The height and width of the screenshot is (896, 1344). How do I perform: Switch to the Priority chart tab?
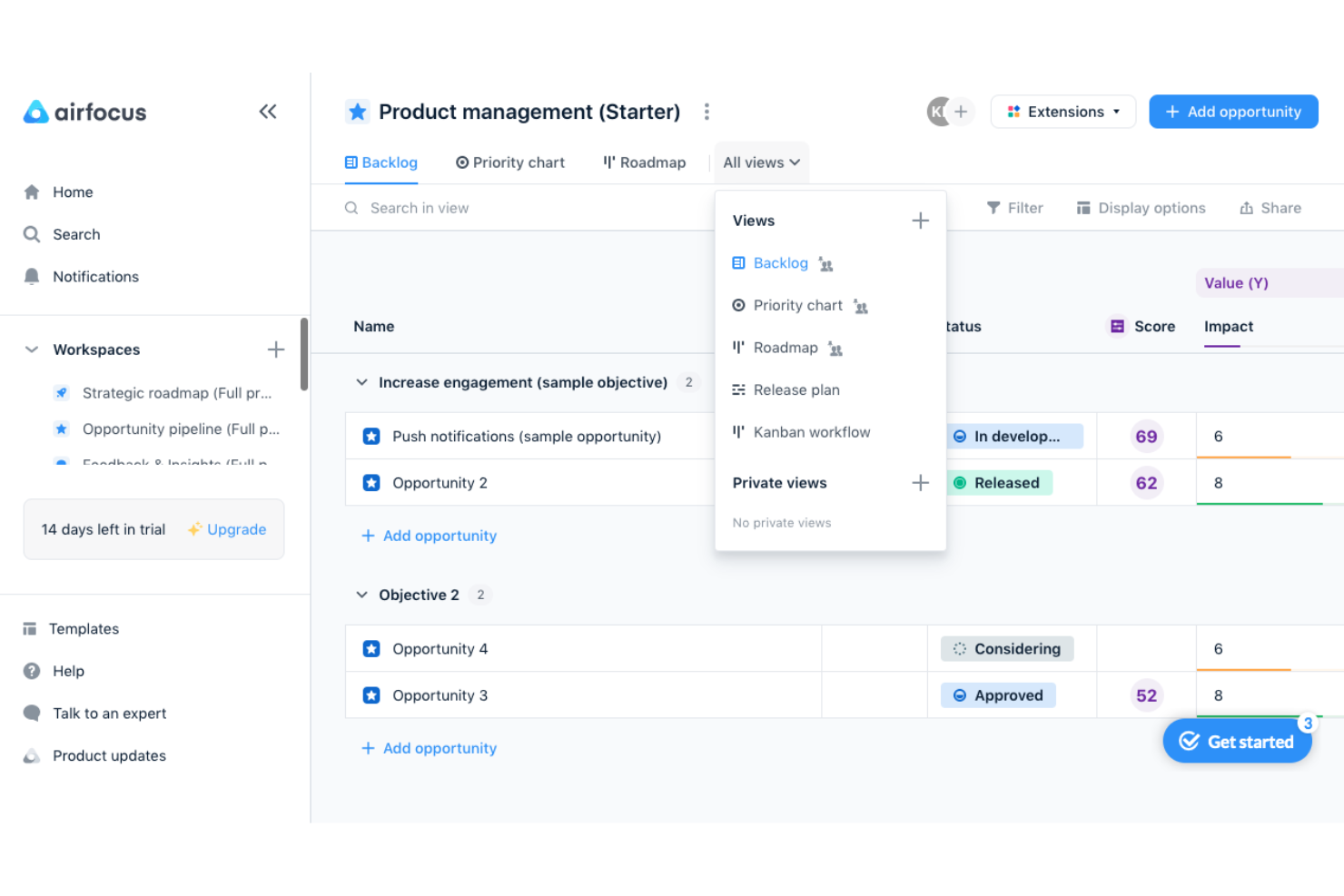510,162
